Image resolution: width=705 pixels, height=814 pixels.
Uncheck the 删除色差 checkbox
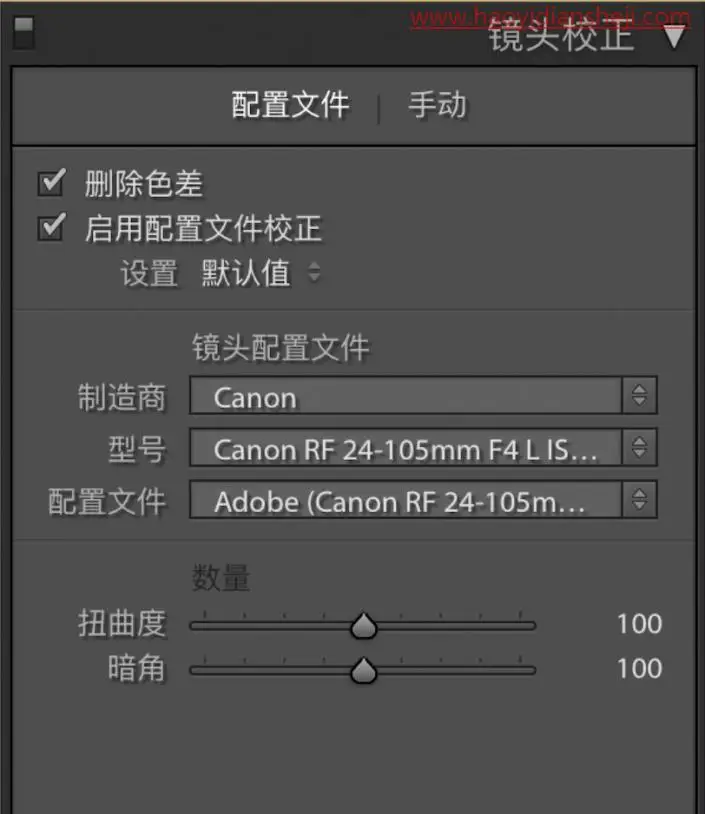coord(51,182)
